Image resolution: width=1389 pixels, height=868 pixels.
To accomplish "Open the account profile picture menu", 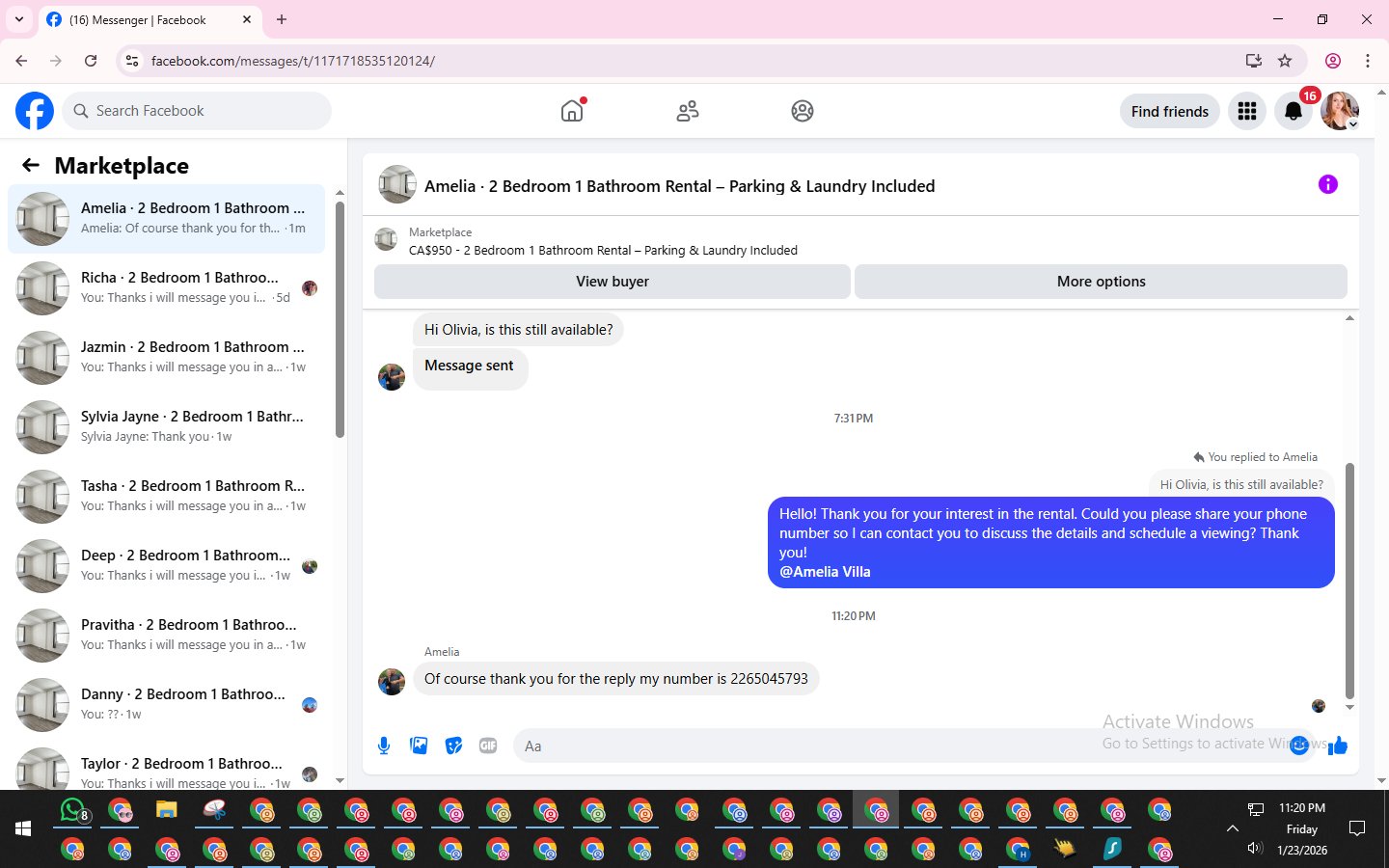I will (x=1340, y=111).
